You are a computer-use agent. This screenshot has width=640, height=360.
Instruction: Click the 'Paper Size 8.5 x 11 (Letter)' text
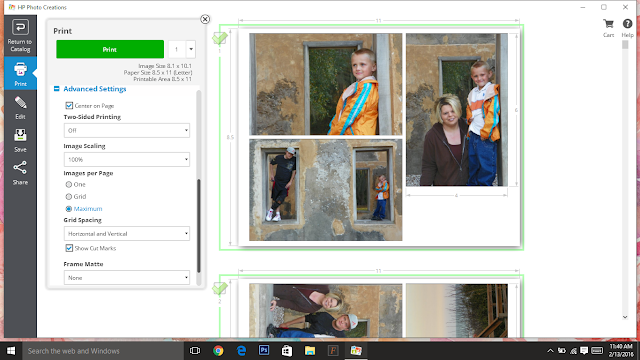coord(158,72)
